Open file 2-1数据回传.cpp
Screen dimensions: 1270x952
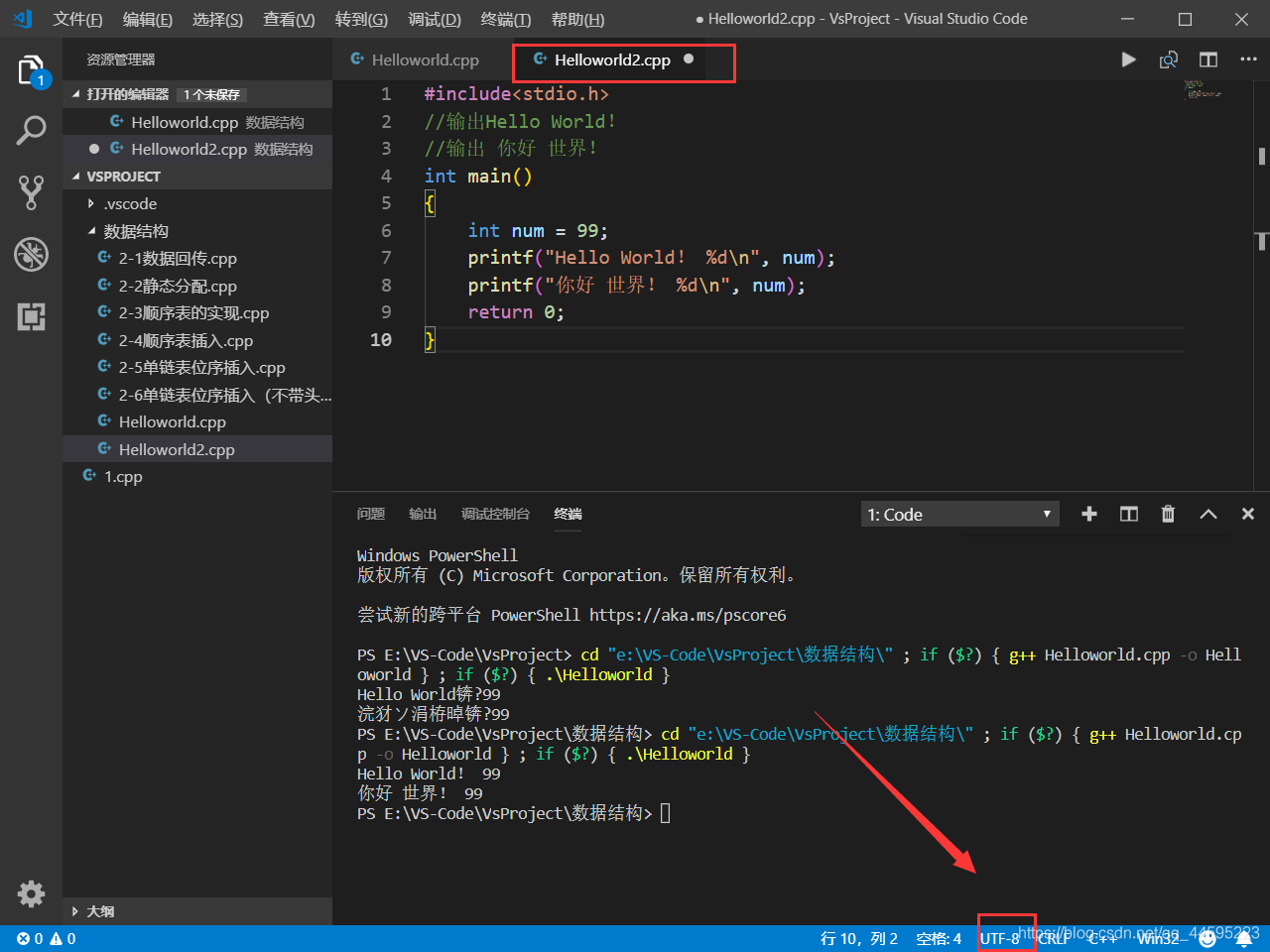(197, 258)
